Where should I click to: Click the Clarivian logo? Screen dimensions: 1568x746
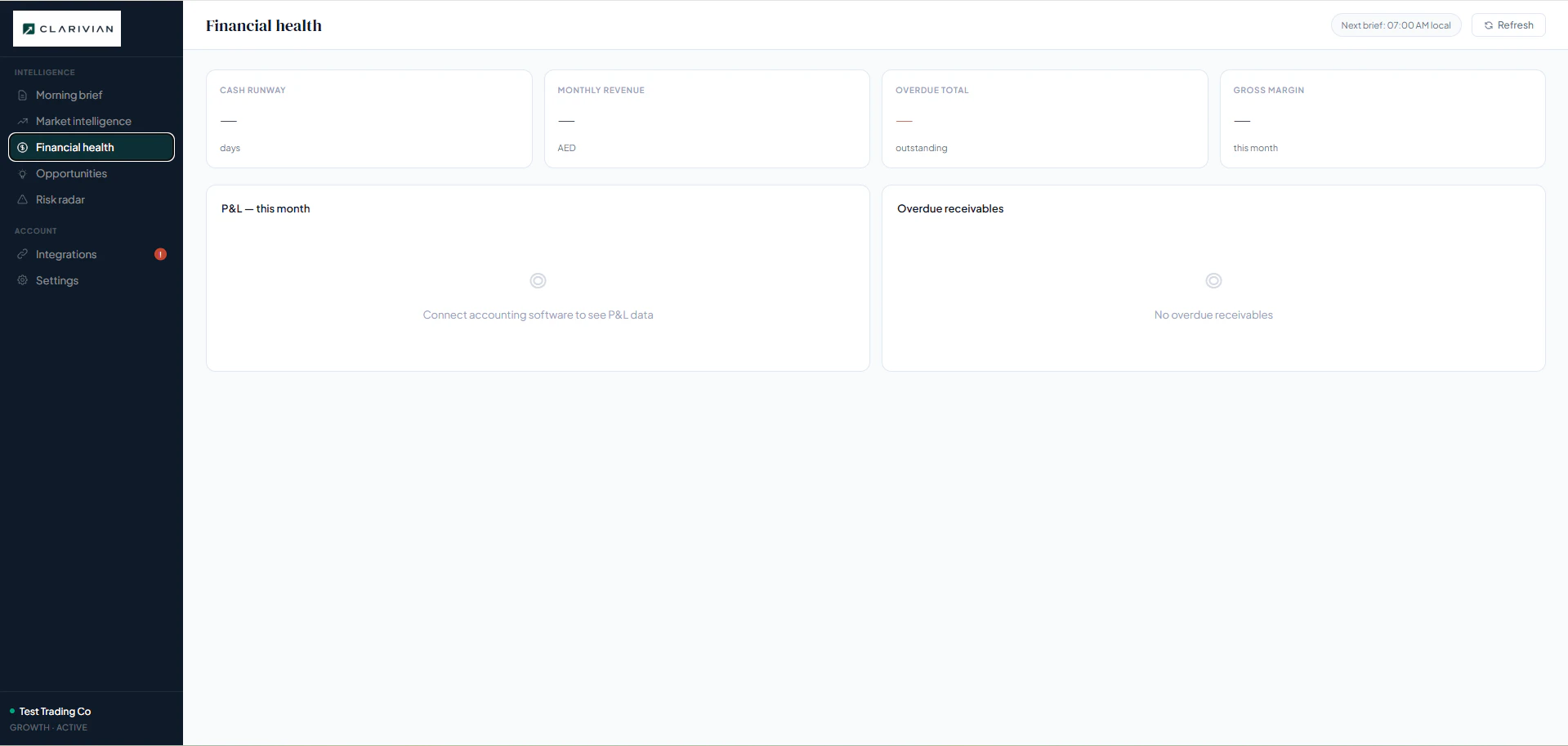click(x=67, y=29)
